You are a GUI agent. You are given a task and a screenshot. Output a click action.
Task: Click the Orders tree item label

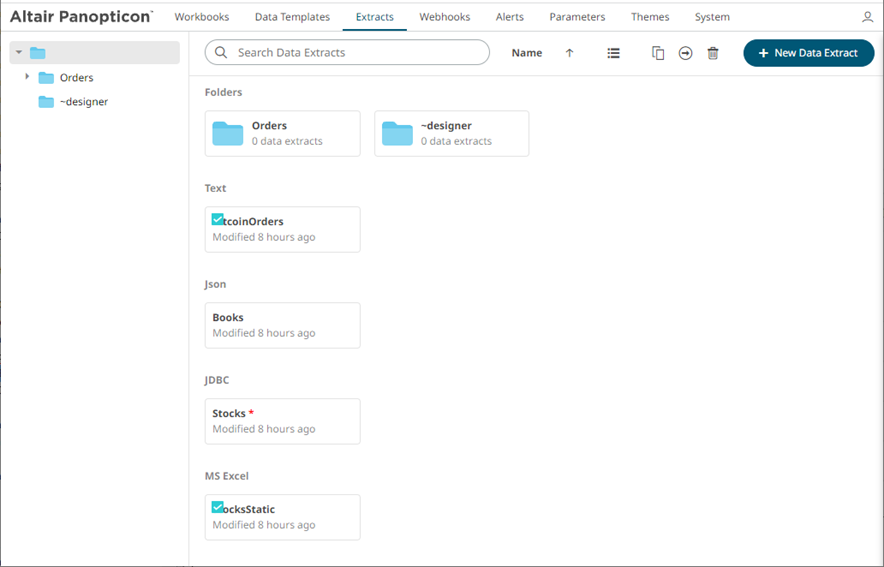click(77, 78)
